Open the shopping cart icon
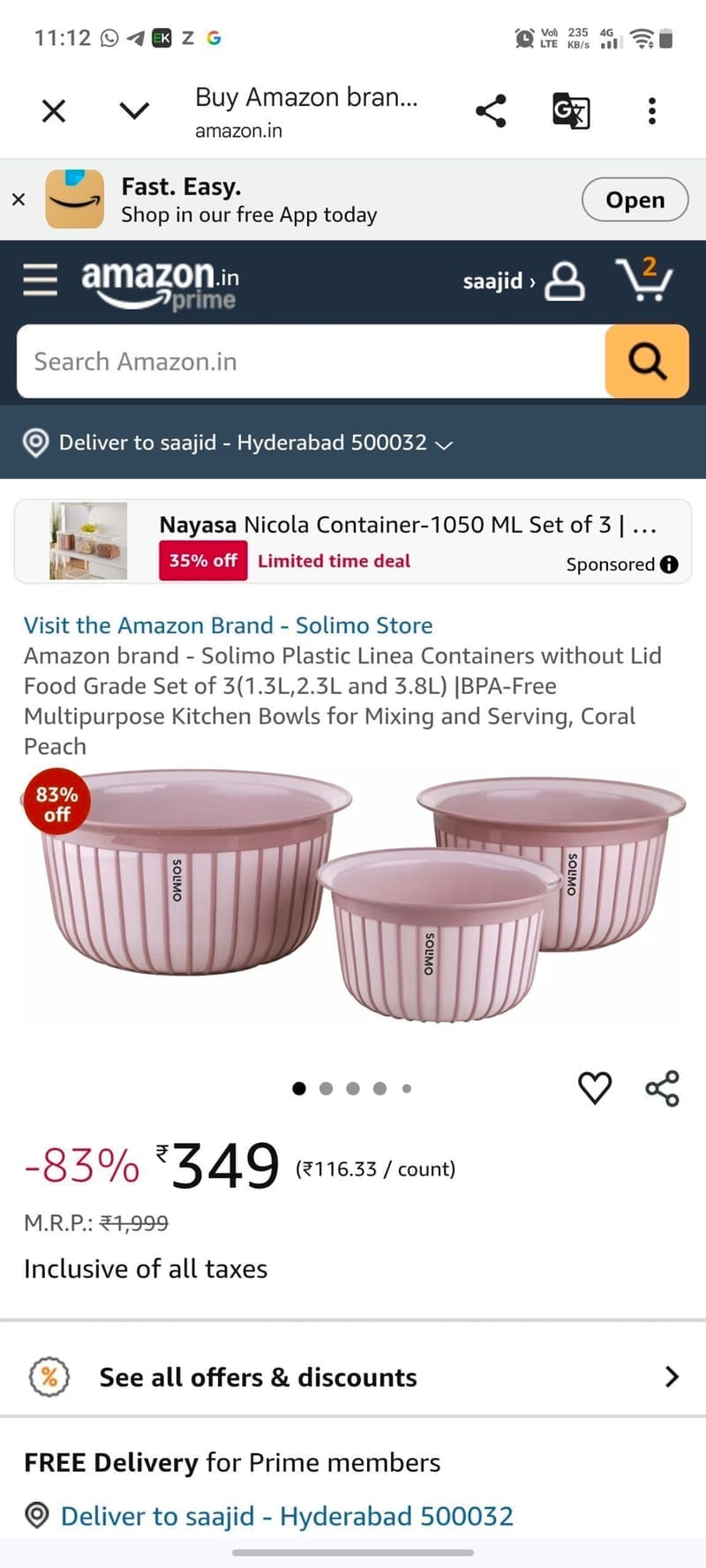The height and width of the screenshot is (1568, 706). pos(643,280)
